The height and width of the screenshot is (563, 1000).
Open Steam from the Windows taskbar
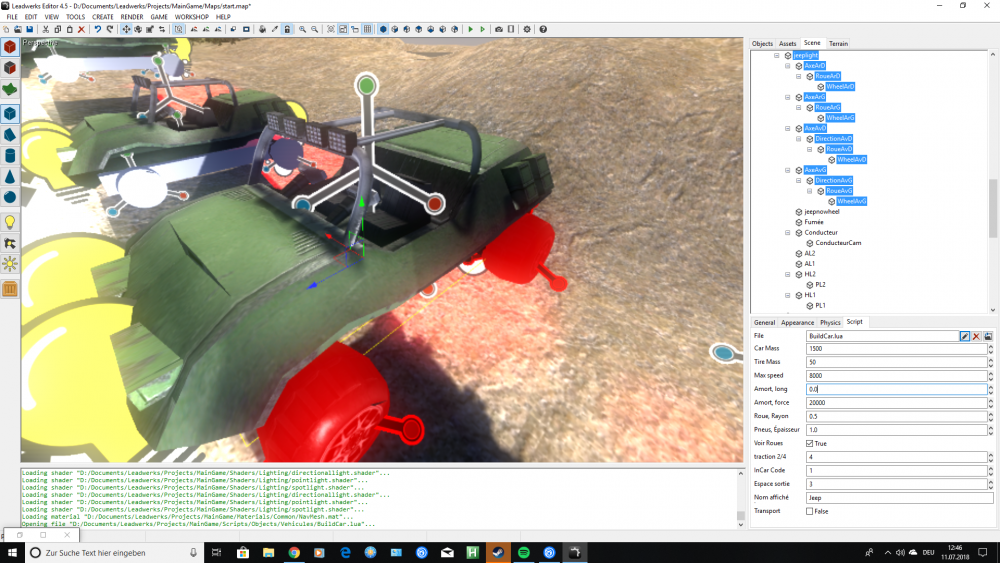coord(498,552)
